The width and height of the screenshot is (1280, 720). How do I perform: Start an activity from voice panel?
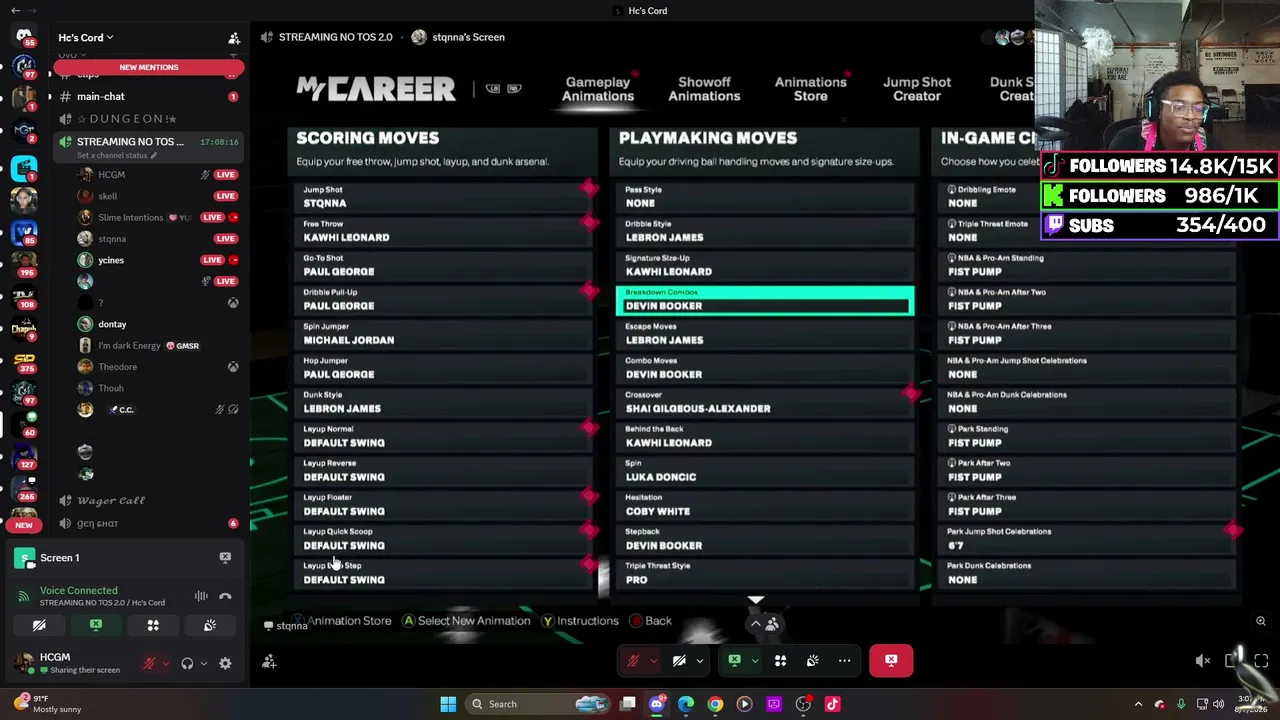153,625
